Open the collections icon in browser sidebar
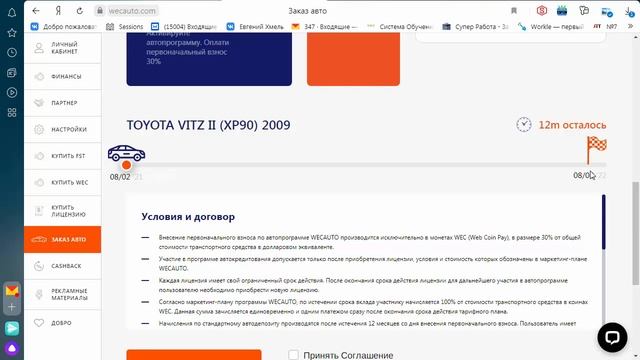This screenshot has width=640, height=360. click(12, 73)
